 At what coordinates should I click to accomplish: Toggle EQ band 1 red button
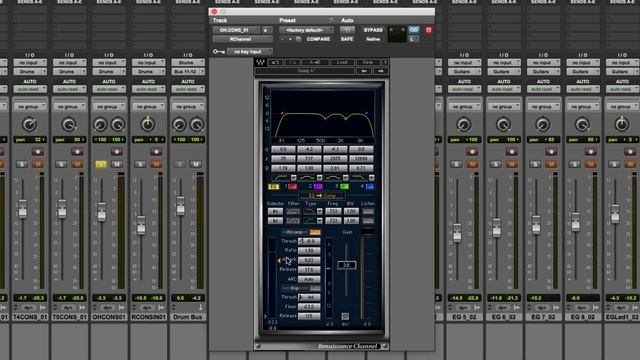tap(293, 187)
